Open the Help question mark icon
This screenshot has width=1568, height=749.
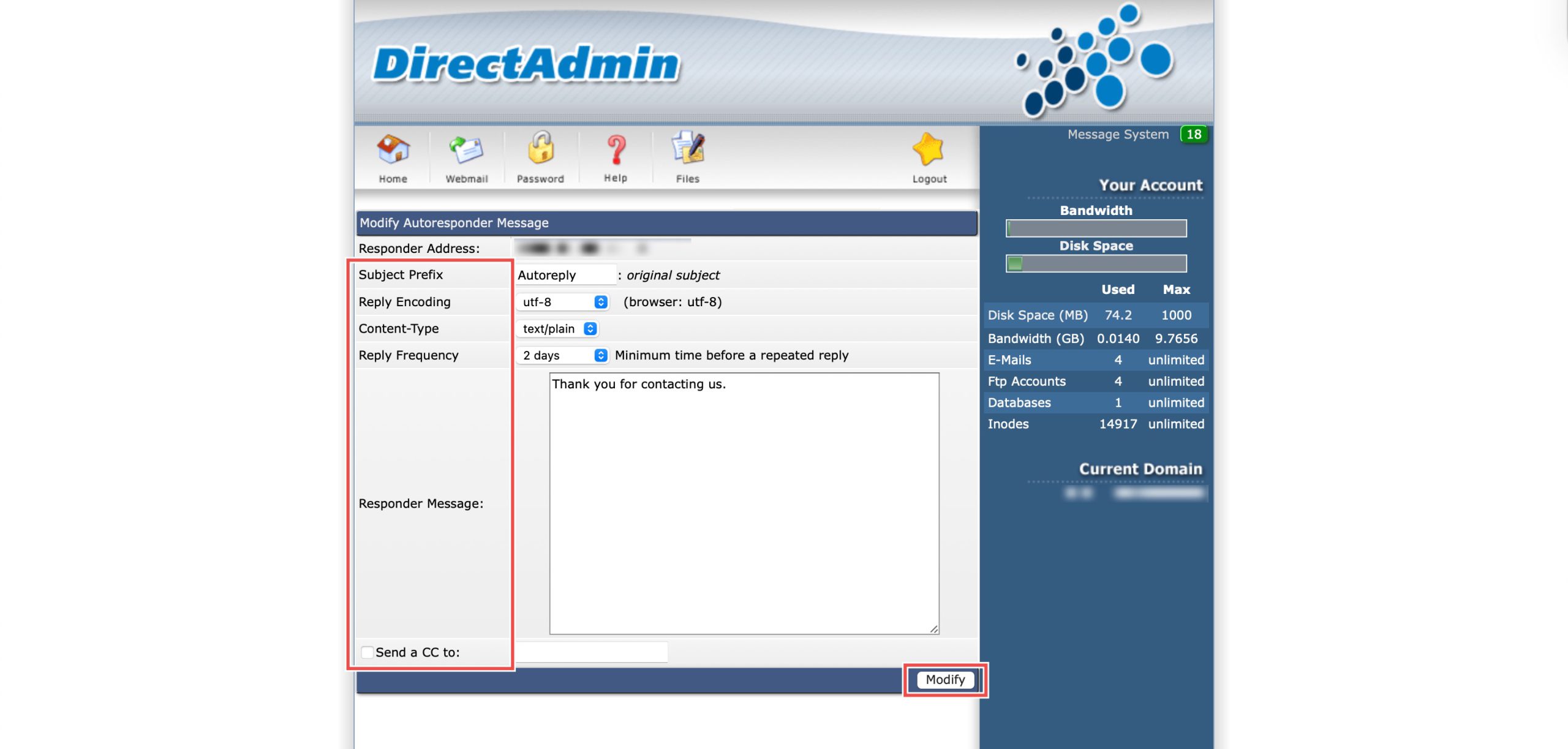(x=616, y=149)
